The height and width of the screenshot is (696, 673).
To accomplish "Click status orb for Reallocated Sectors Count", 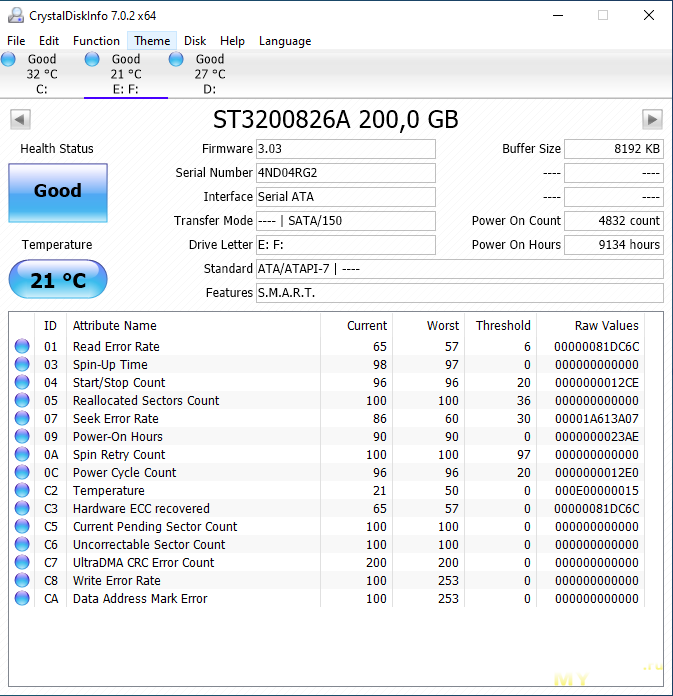I will 22,400.
